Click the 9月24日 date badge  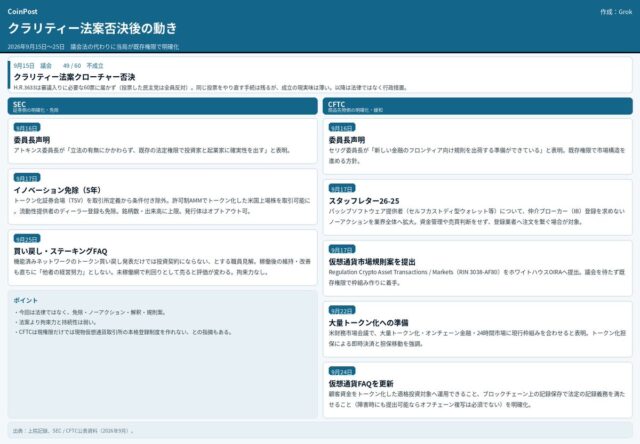(342, 371)
